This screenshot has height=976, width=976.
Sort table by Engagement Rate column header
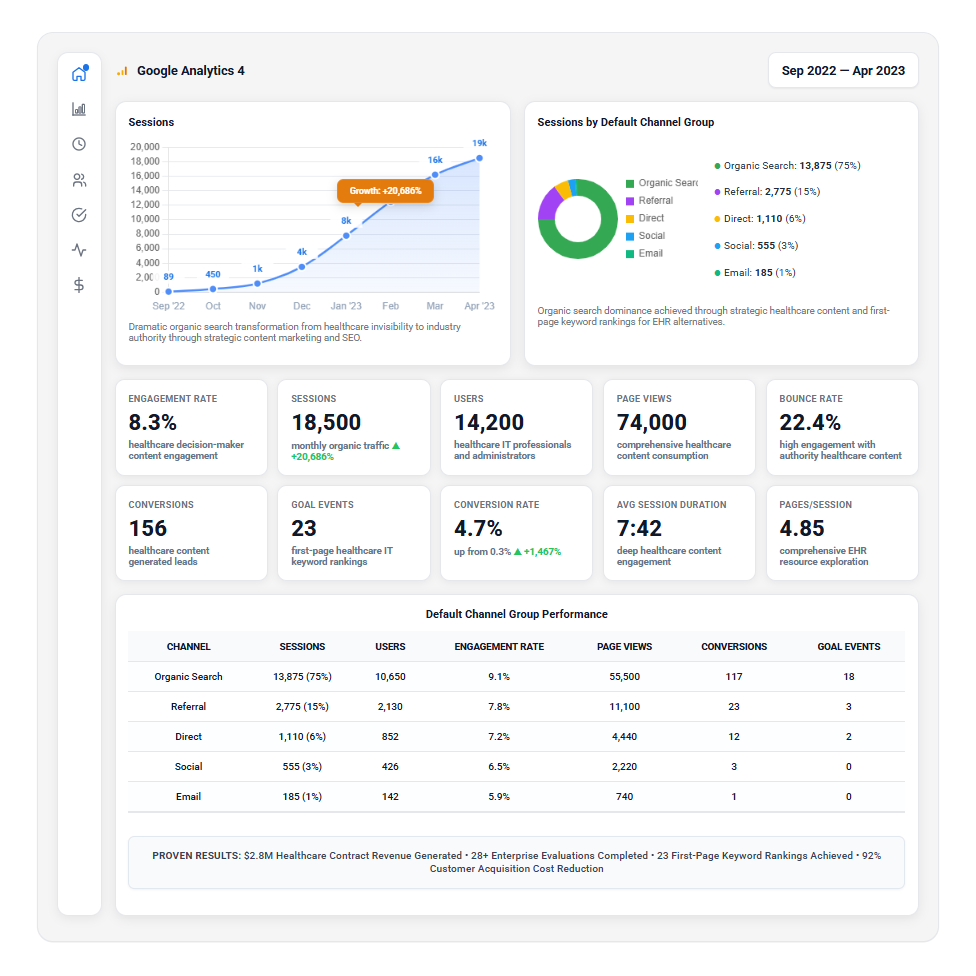499,647
